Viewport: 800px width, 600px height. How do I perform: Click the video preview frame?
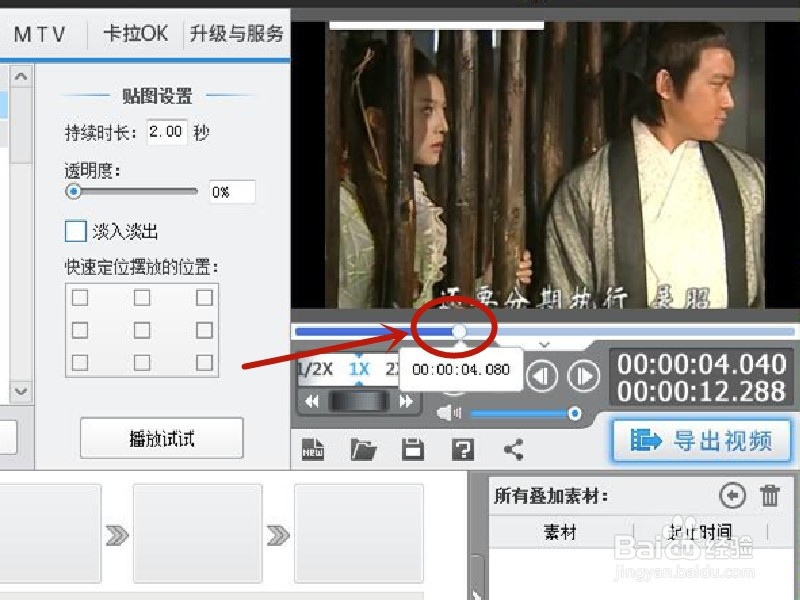click(545, 165)
